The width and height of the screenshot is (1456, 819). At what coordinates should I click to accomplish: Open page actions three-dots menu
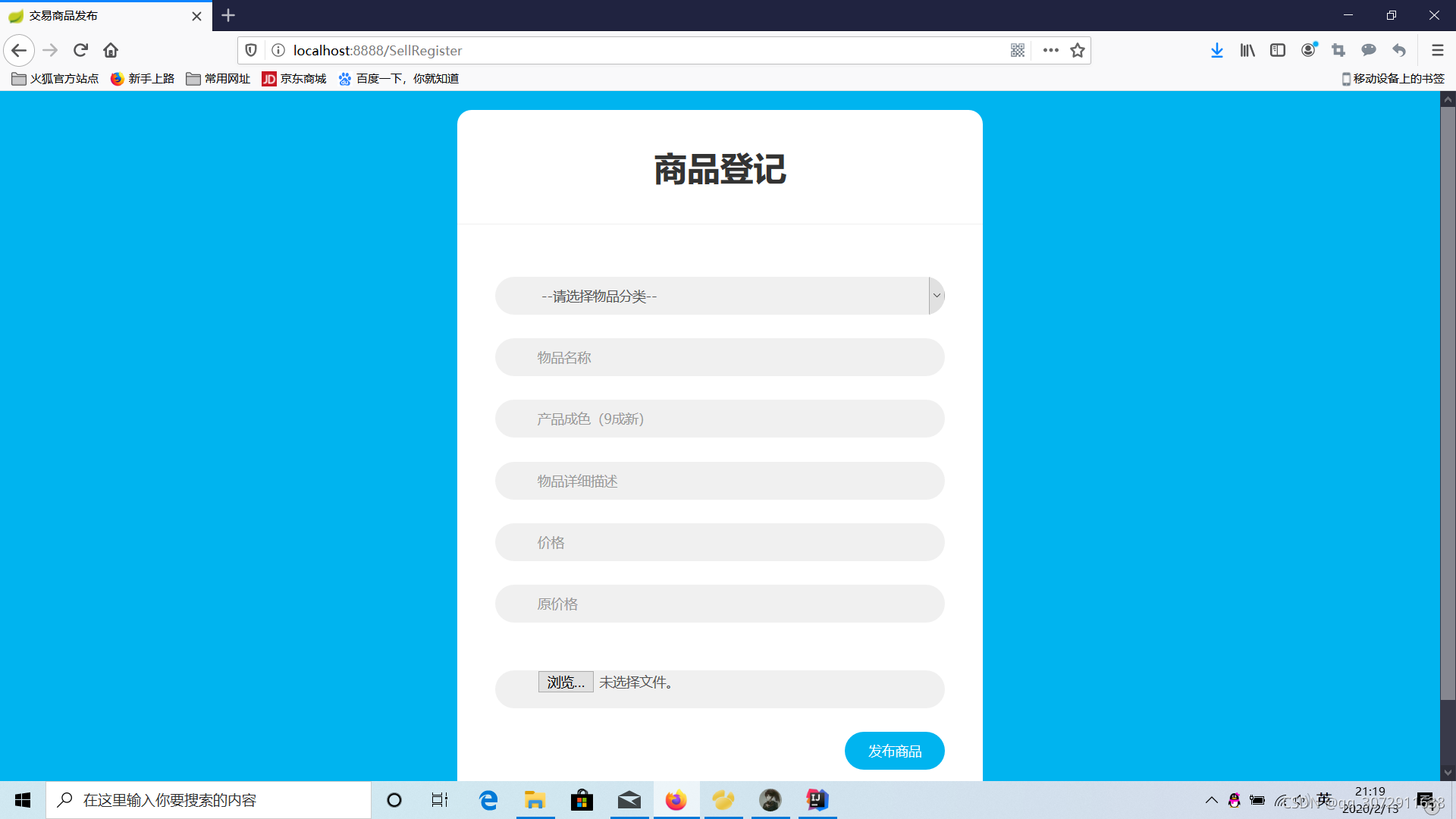click(1050, 50)
